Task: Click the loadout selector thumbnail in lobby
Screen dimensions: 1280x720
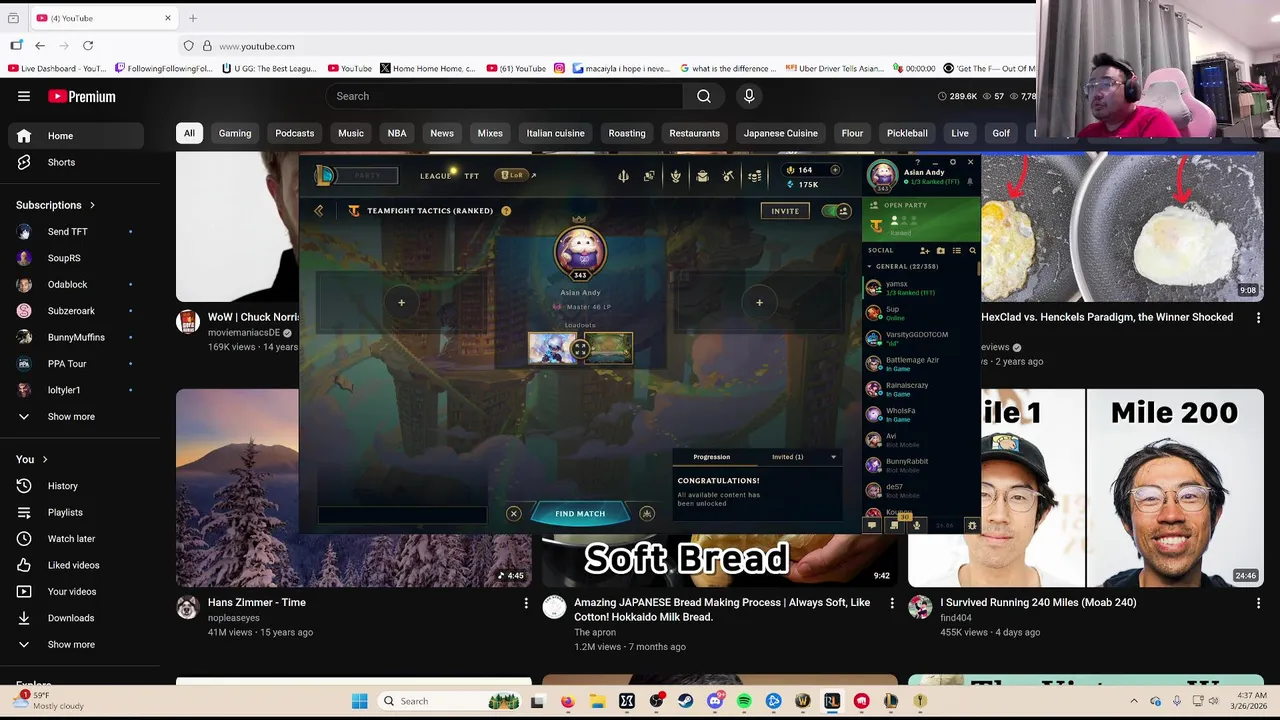Action: click(580, 348)
